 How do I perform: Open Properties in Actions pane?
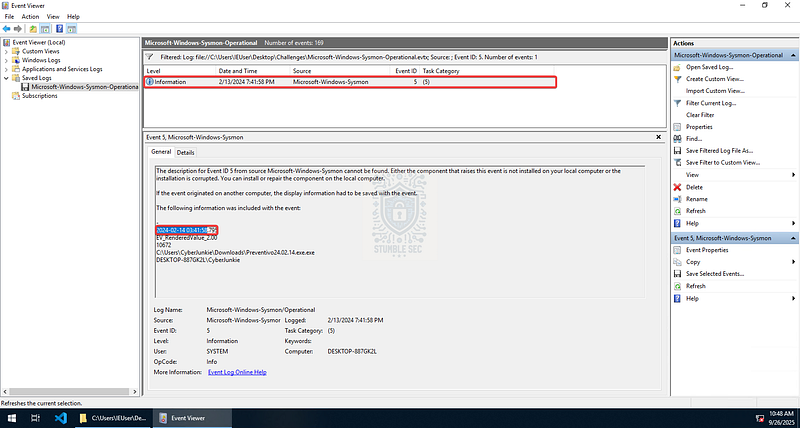699,127
